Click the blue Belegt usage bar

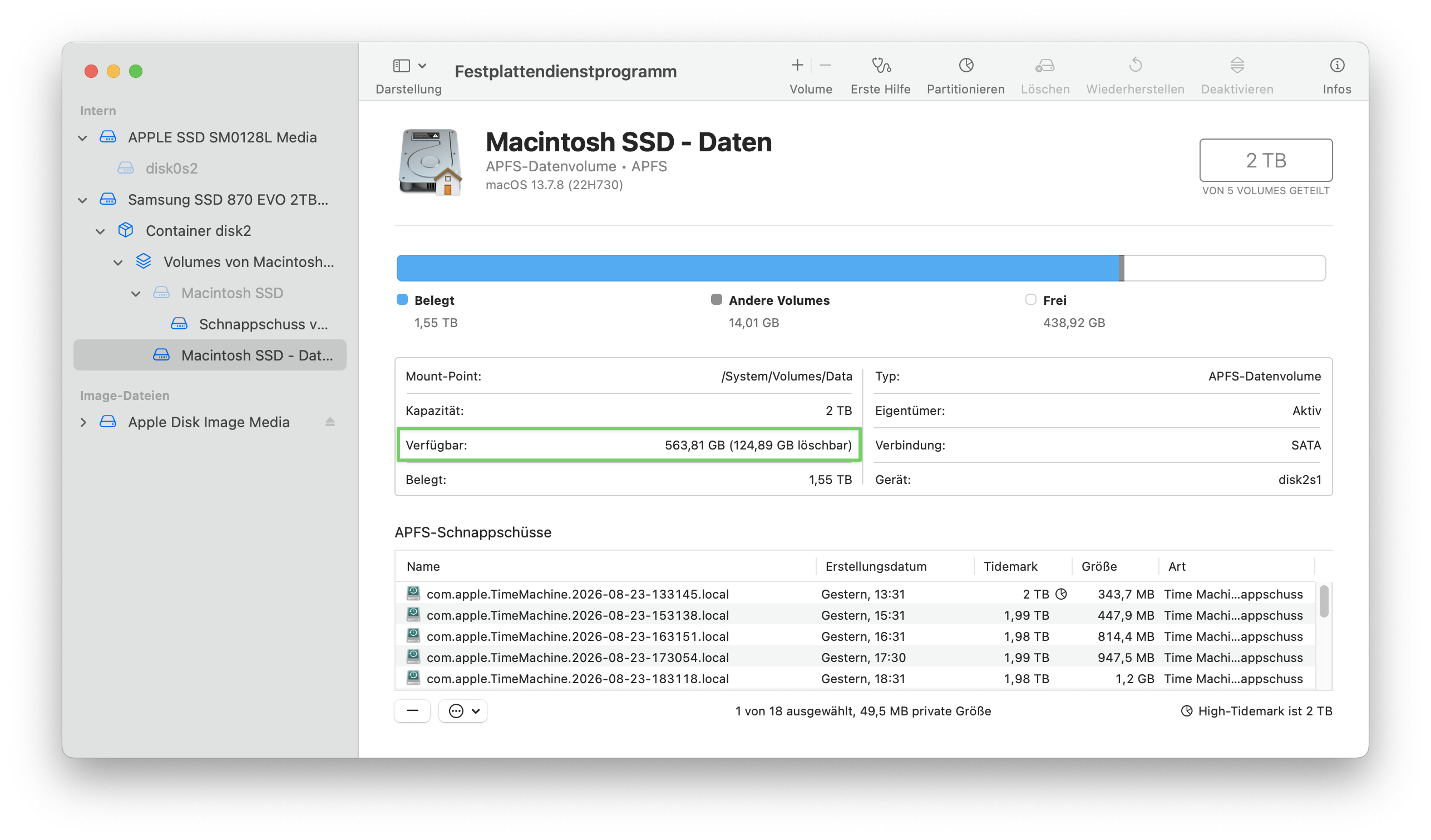758,268
